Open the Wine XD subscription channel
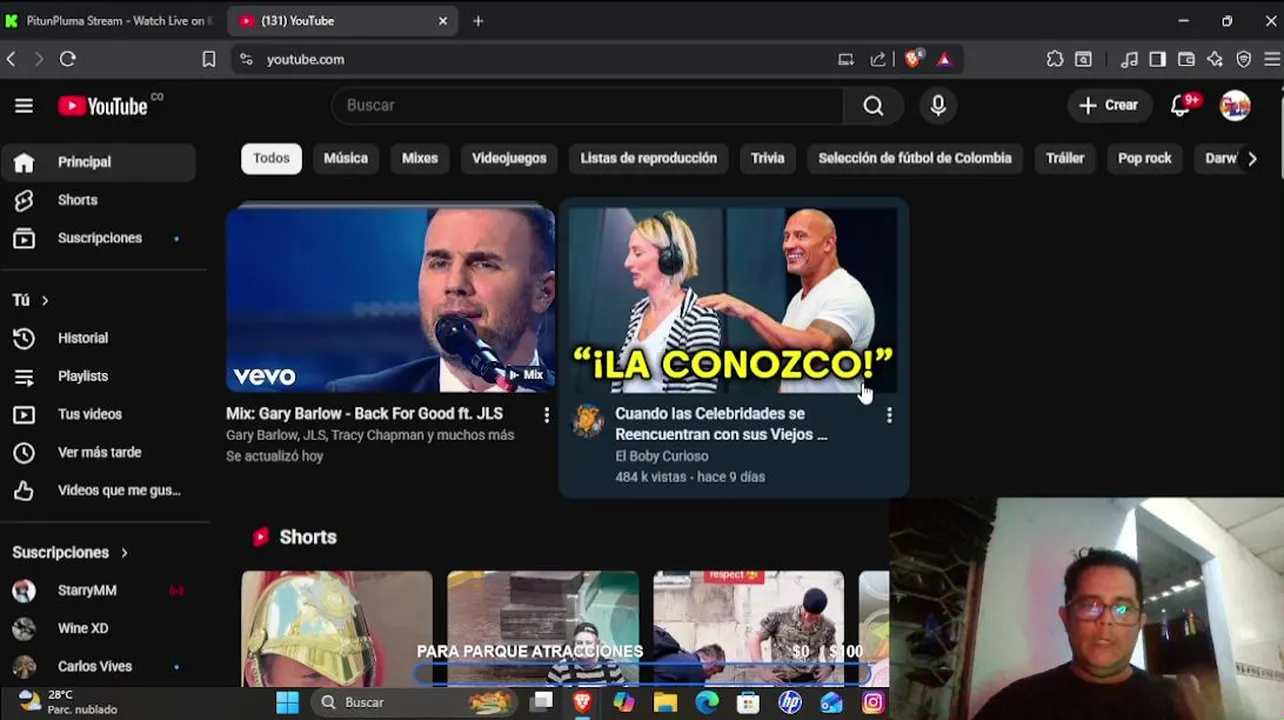 pyautogui.click(x=98, y=628)
